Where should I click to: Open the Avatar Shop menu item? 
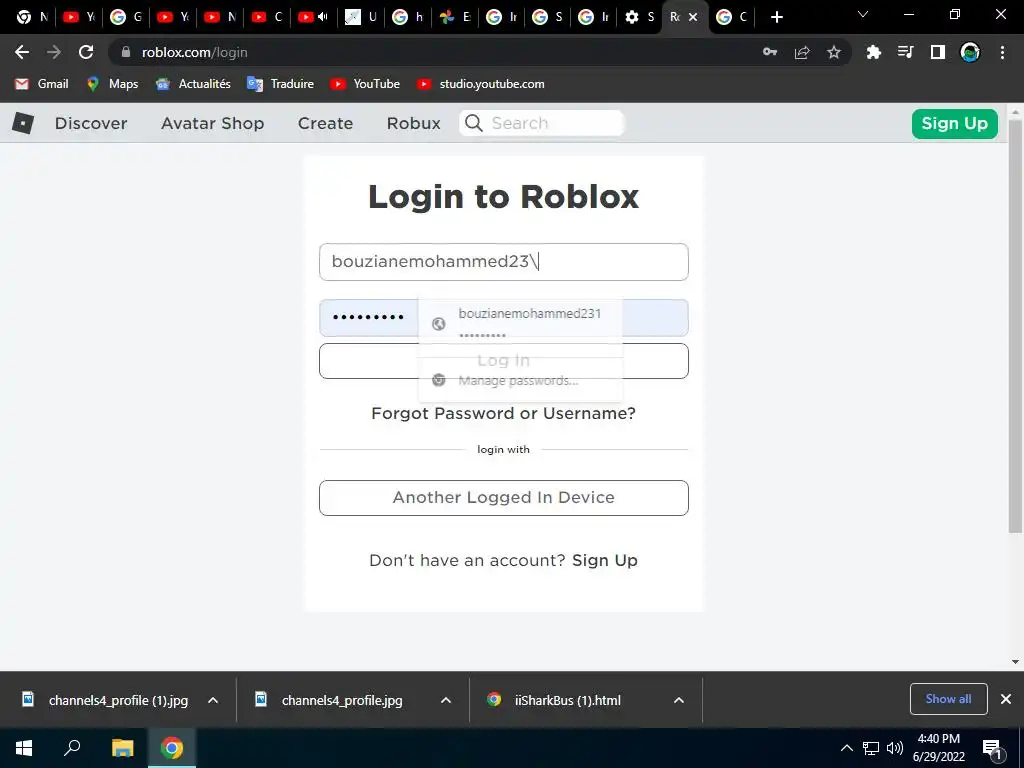(212, 123)
